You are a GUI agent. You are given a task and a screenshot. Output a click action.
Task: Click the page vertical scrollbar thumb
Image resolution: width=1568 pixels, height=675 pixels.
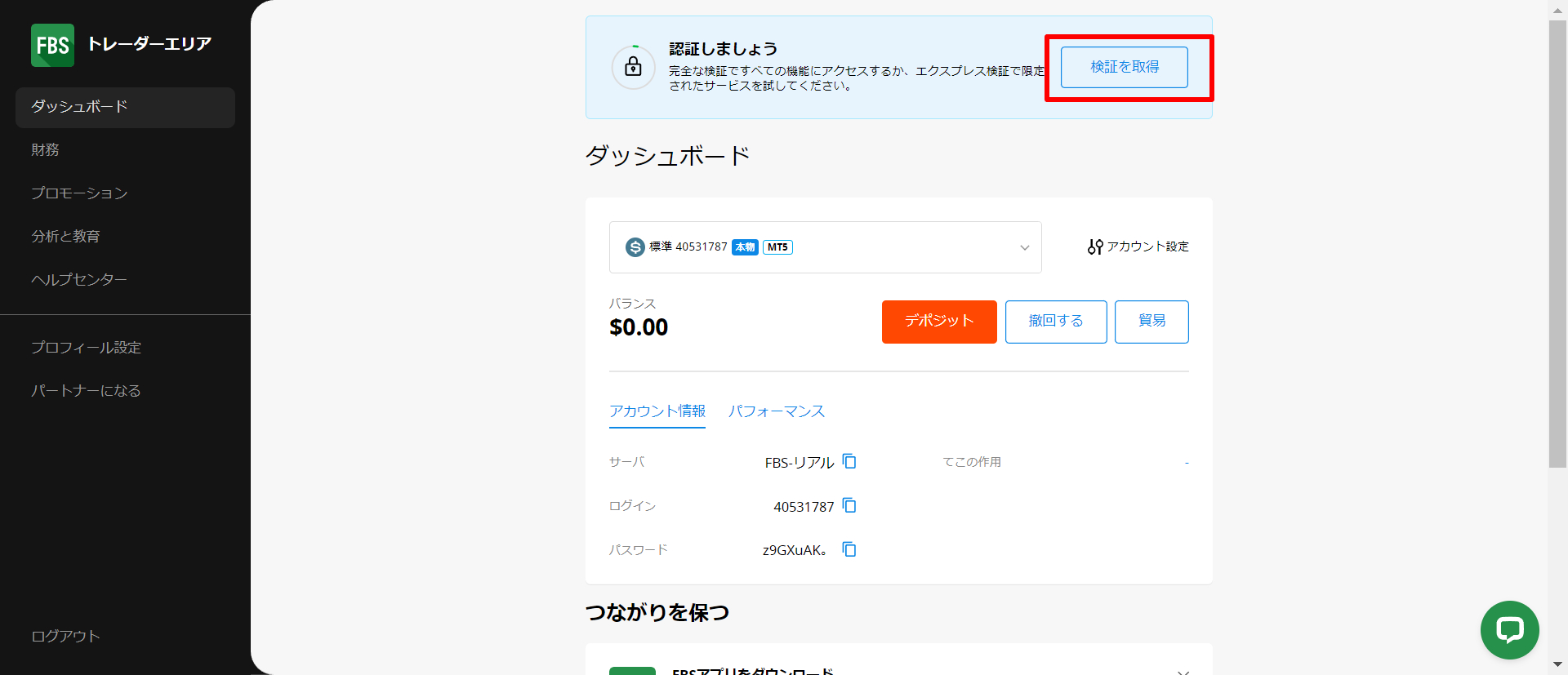1557,244
